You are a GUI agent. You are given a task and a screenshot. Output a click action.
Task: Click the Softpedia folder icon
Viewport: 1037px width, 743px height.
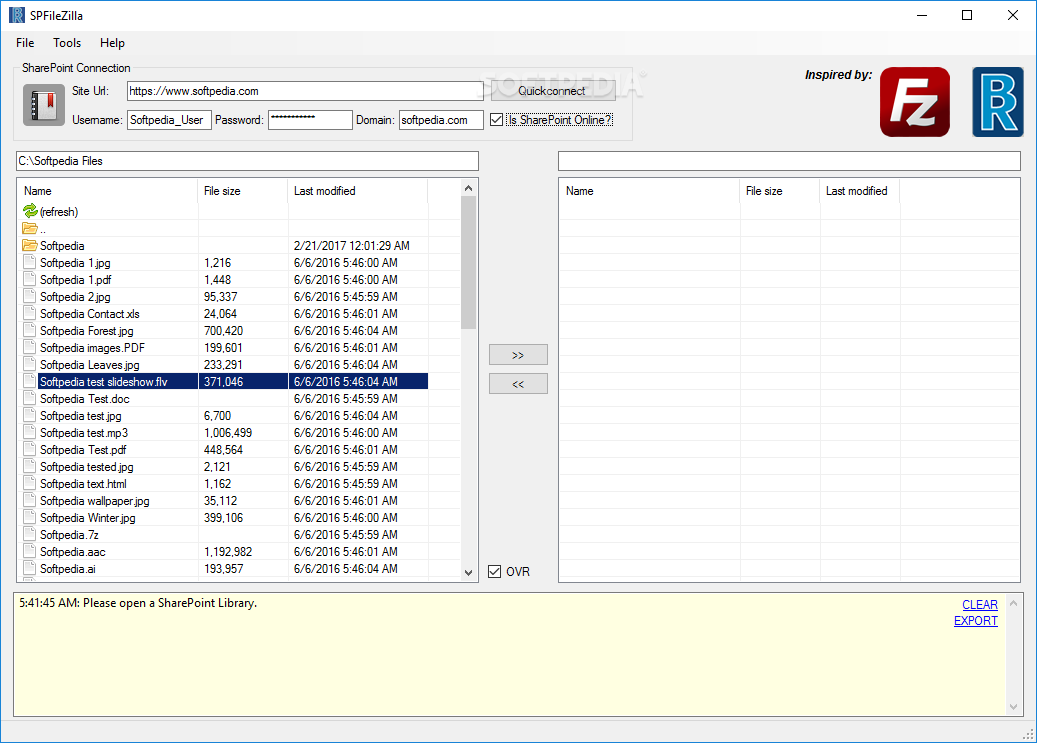30,245
